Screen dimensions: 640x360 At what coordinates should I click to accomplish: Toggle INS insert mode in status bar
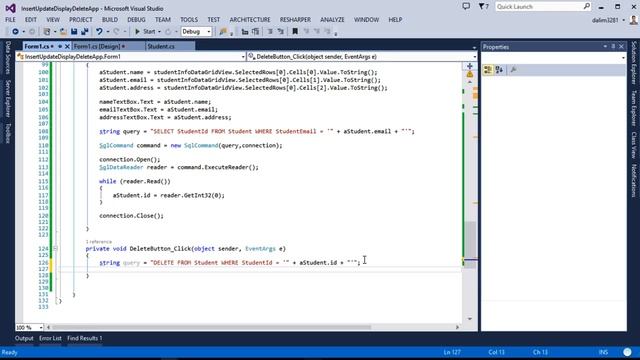(x=603, y=352)
